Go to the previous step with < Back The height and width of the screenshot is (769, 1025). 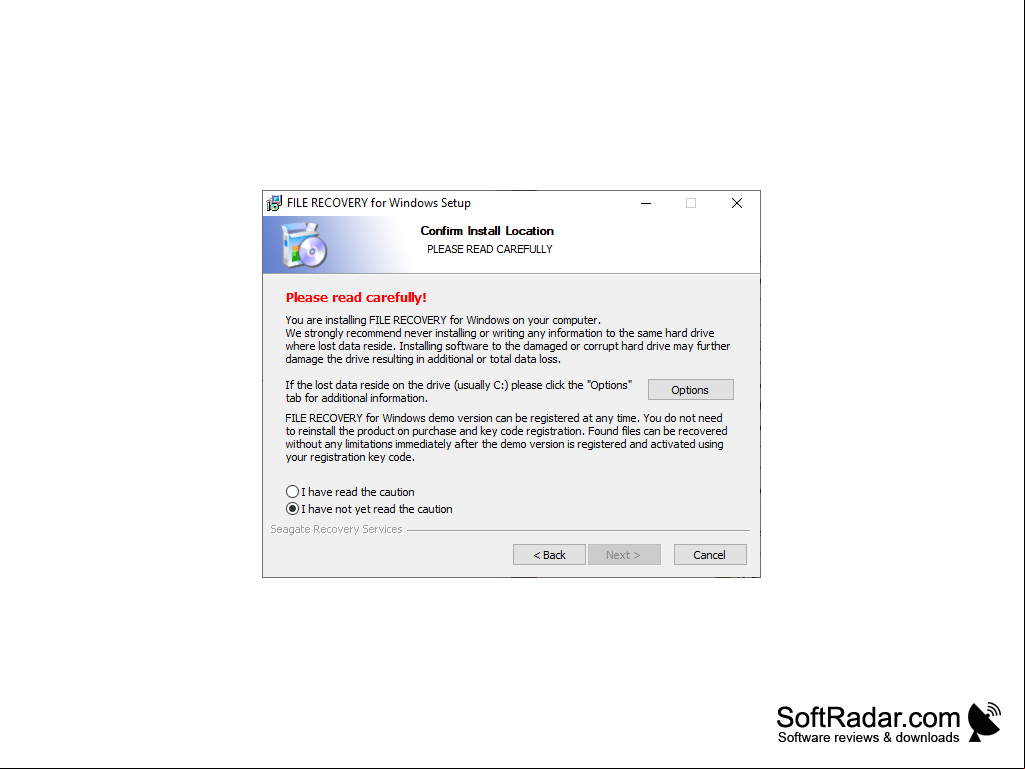tap(549, 555)
